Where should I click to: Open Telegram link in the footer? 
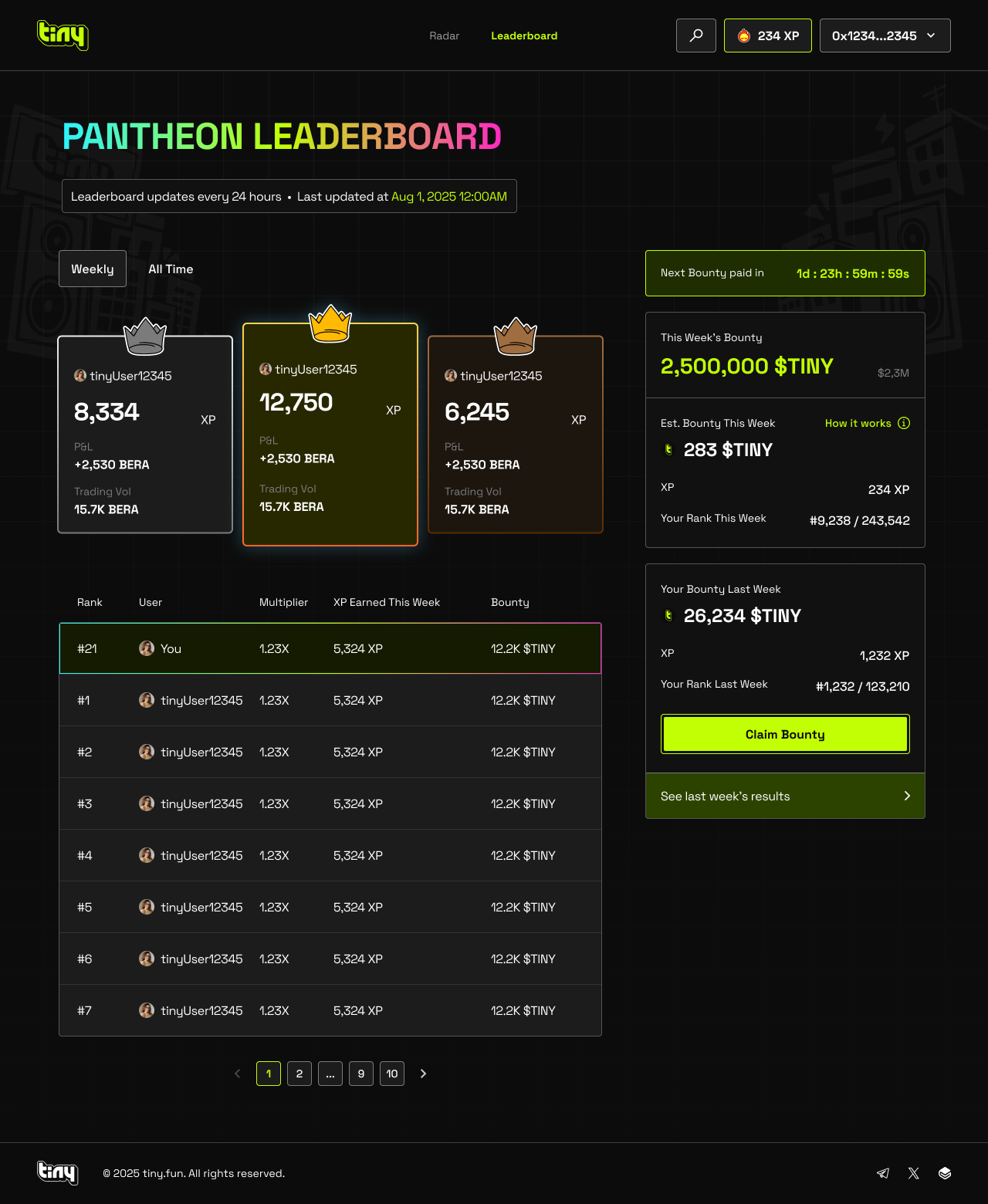pyautogui.click(x=883, y=1173)
